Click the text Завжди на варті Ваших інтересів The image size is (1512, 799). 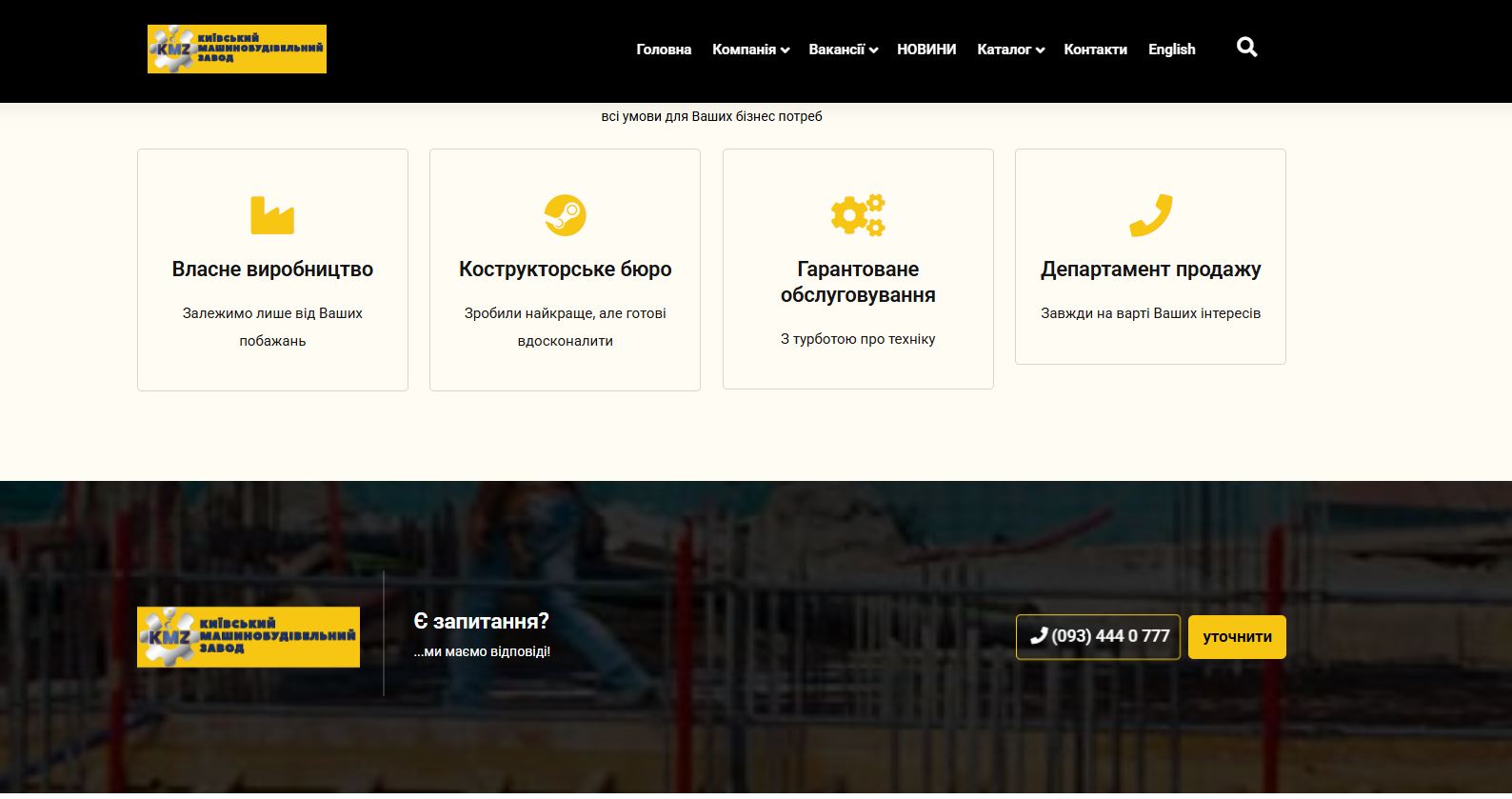tap(1150, 313)
